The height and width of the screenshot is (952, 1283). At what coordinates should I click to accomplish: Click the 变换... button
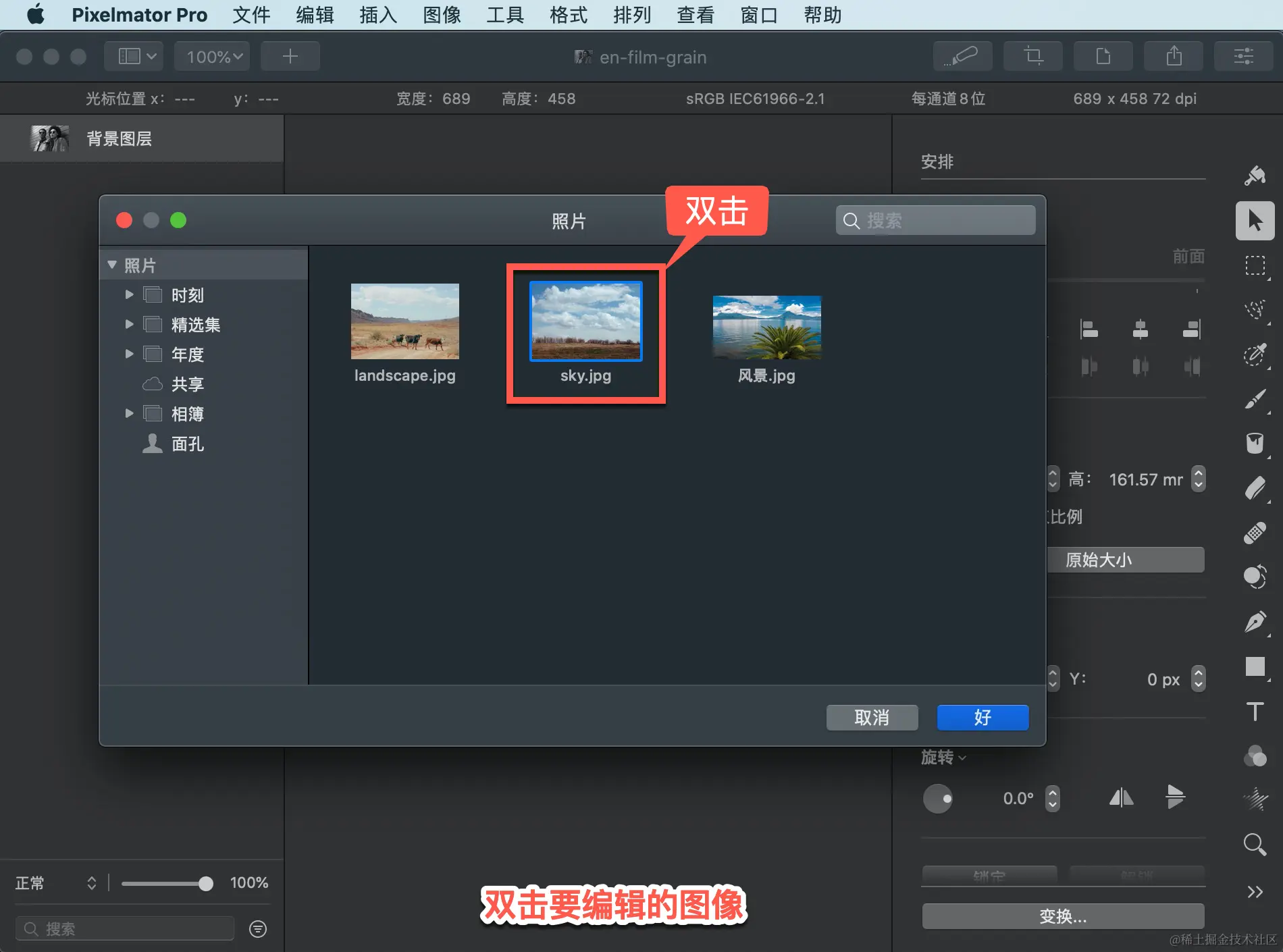(1063, 916)
